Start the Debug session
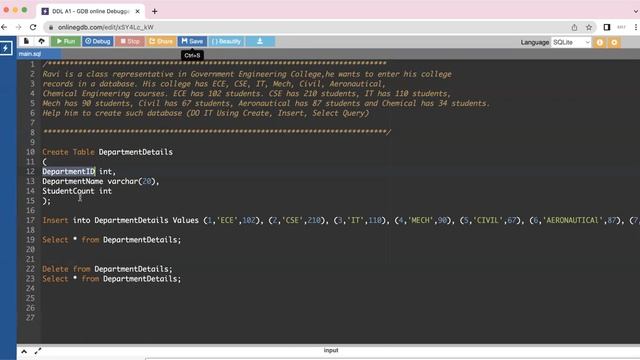 98,41
